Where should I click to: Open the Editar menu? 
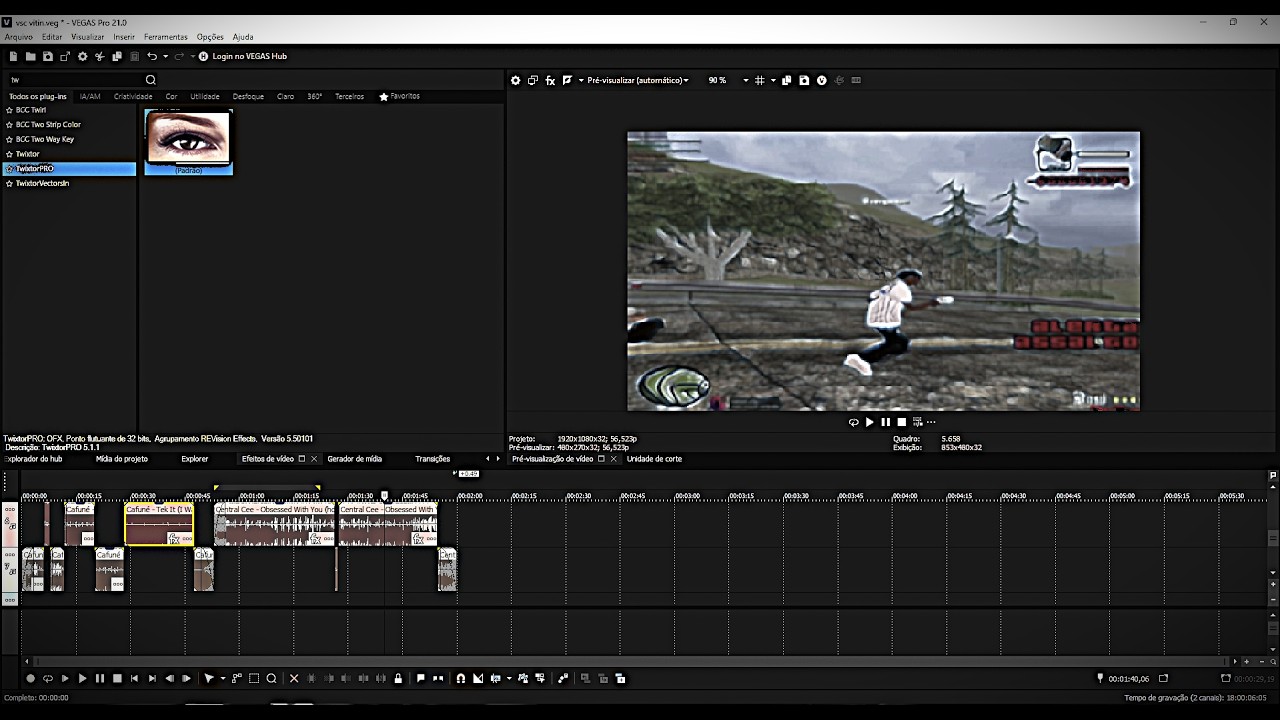click(52, 37)
